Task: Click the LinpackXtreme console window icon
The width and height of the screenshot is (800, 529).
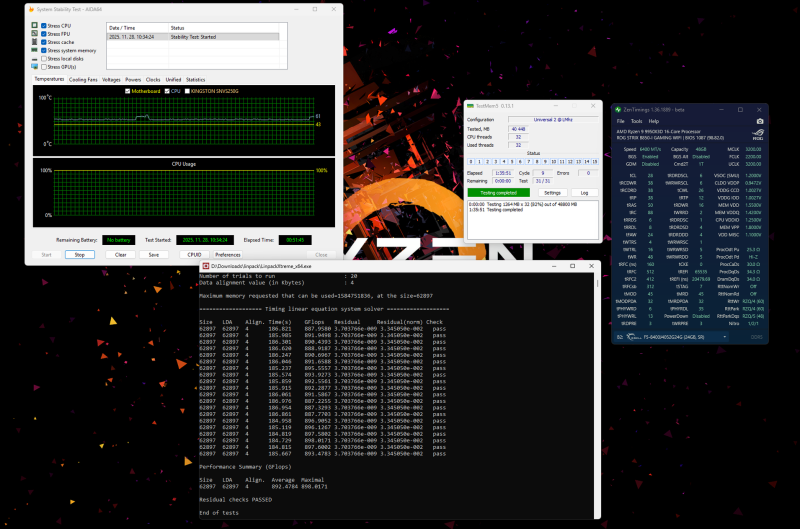Action: (206, 266)
